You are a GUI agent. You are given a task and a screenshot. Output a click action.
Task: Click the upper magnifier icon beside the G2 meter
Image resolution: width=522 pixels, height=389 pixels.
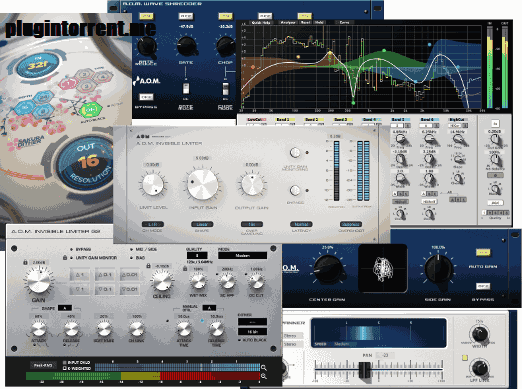(x=264, y=367)
